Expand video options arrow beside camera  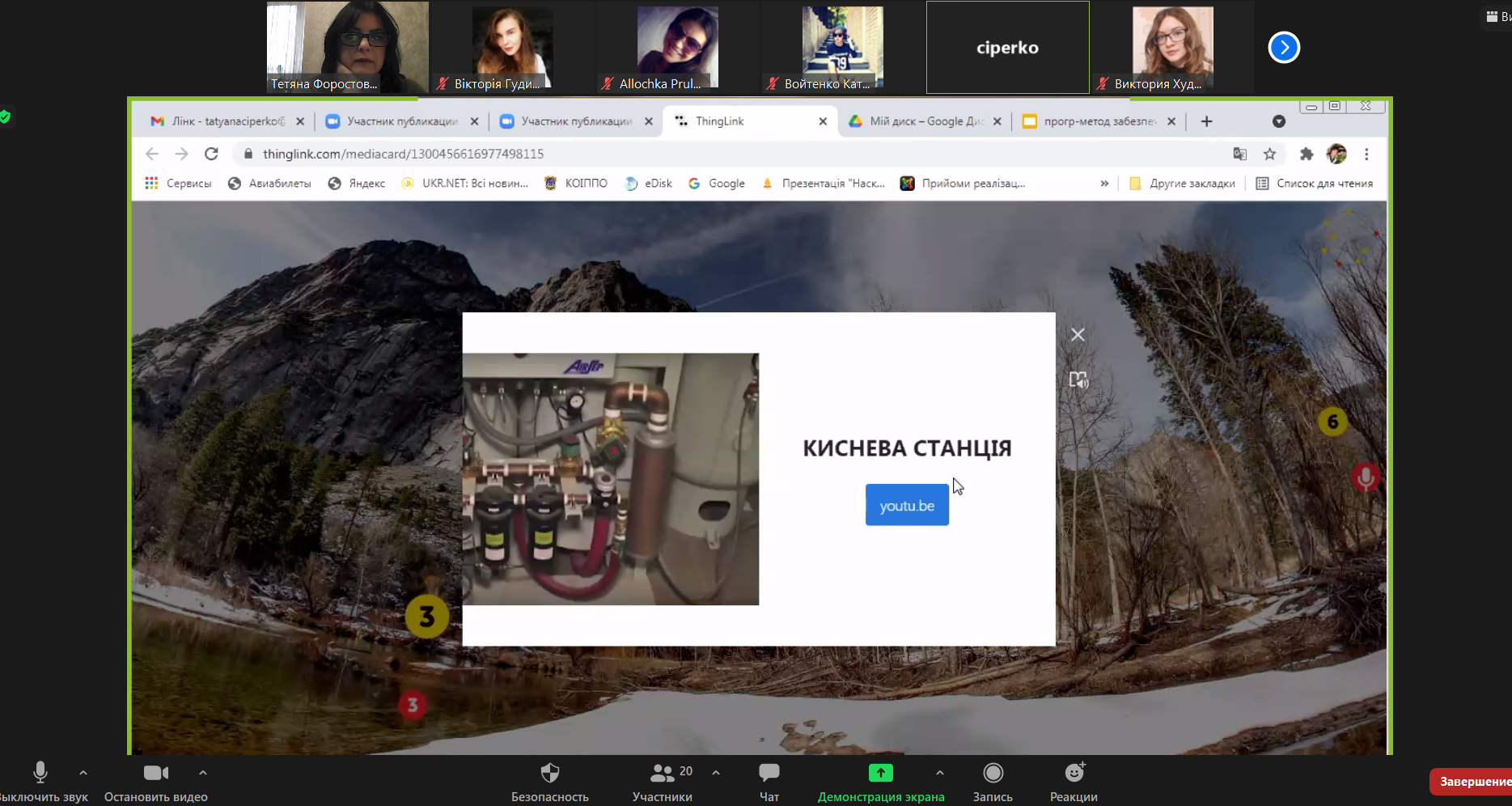click(203, 773)
